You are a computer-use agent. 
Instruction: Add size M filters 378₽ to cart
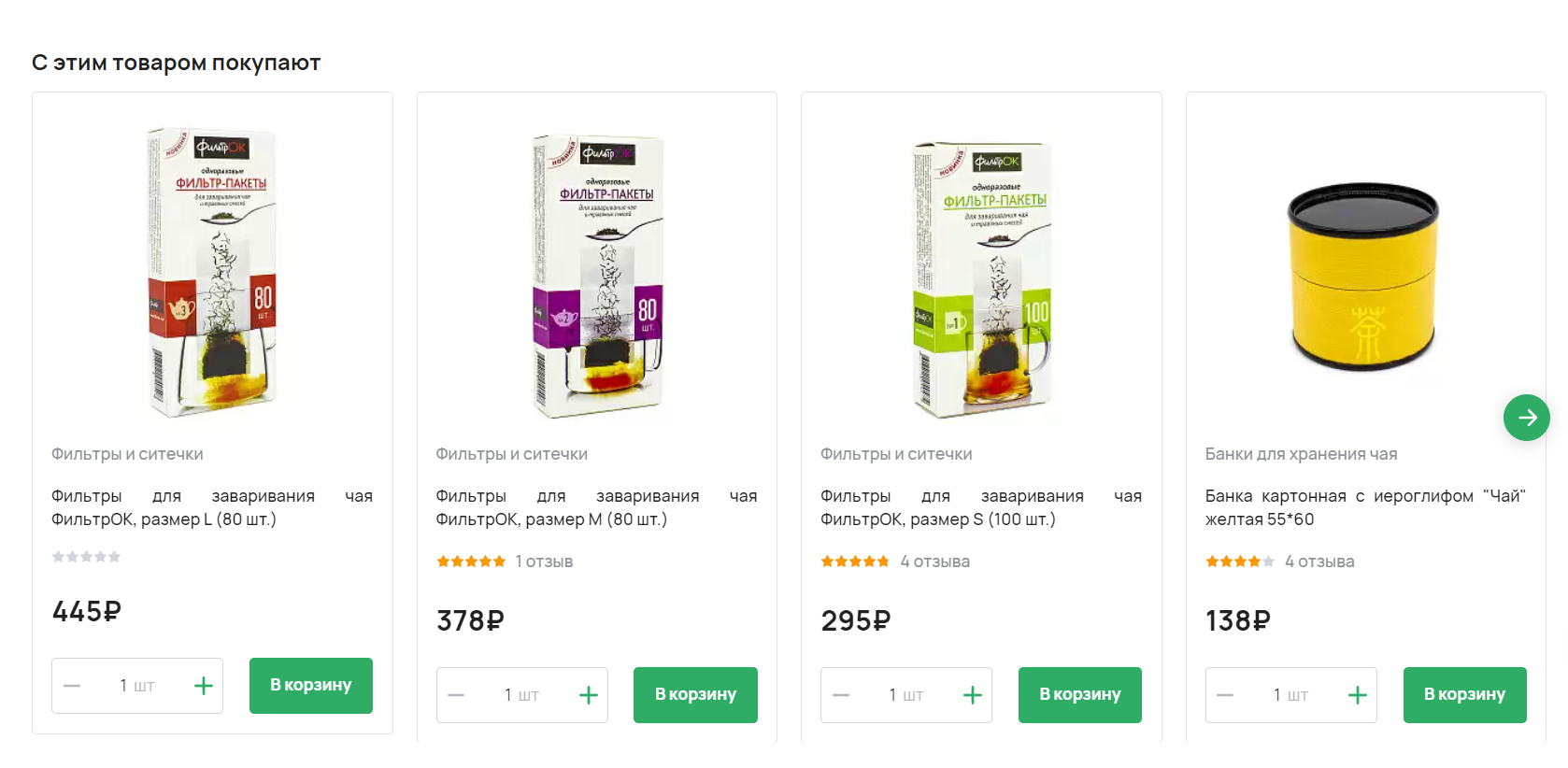coord(695,695)
